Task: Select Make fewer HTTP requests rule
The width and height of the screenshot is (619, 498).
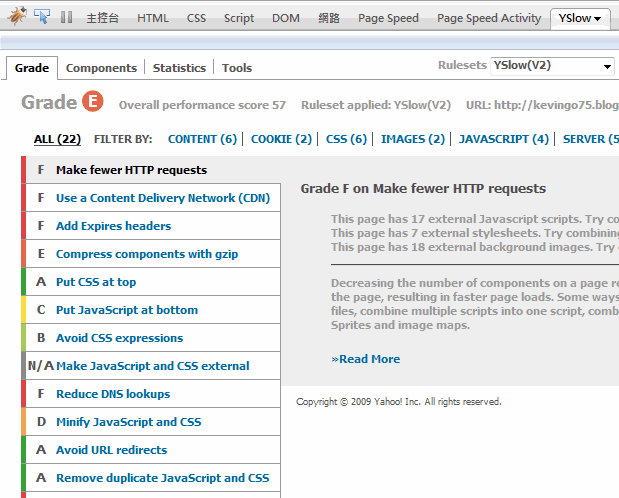Action: (153, 170)
